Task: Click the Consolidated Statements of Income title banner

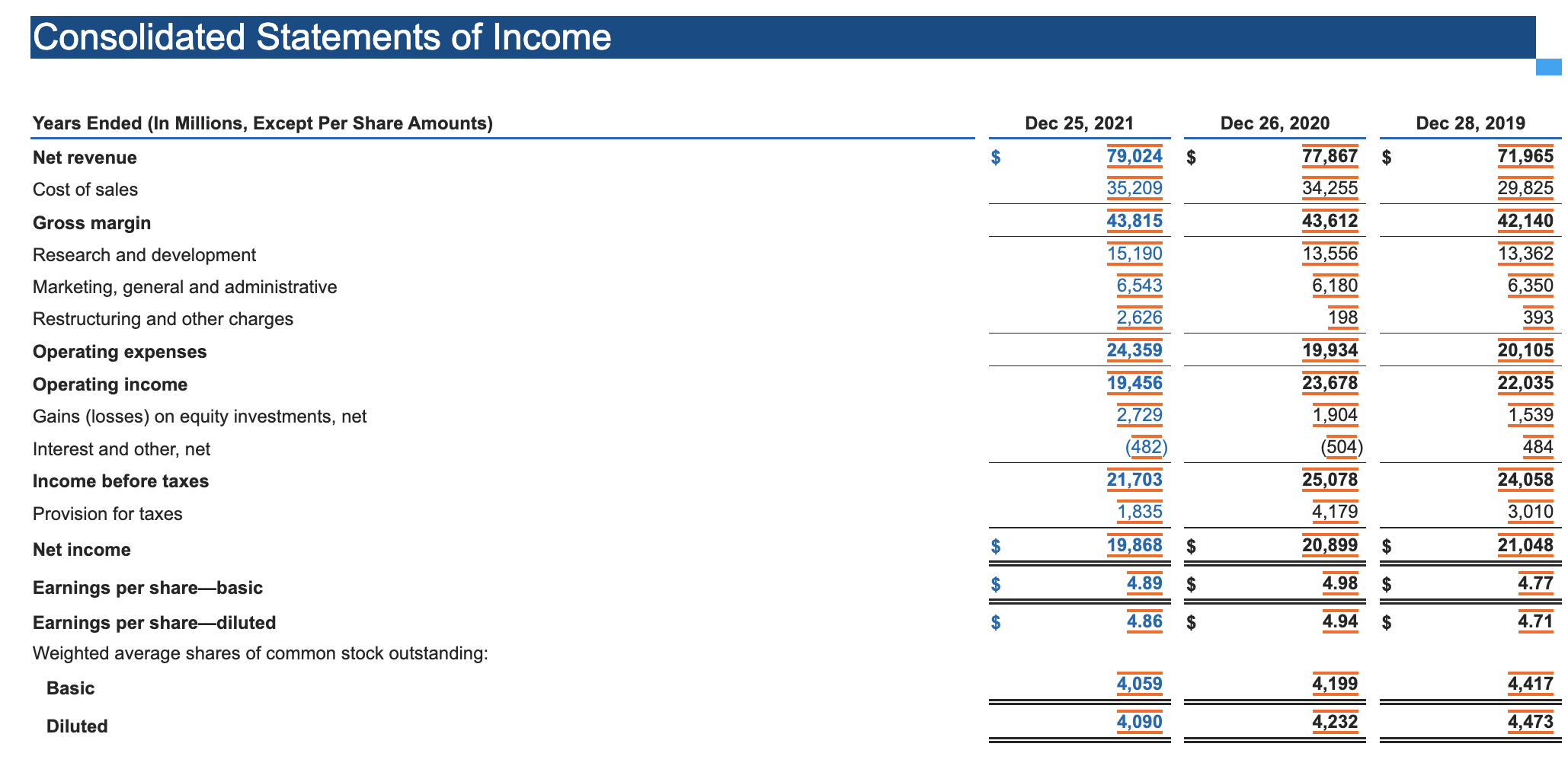Action: tap(320, 35)
